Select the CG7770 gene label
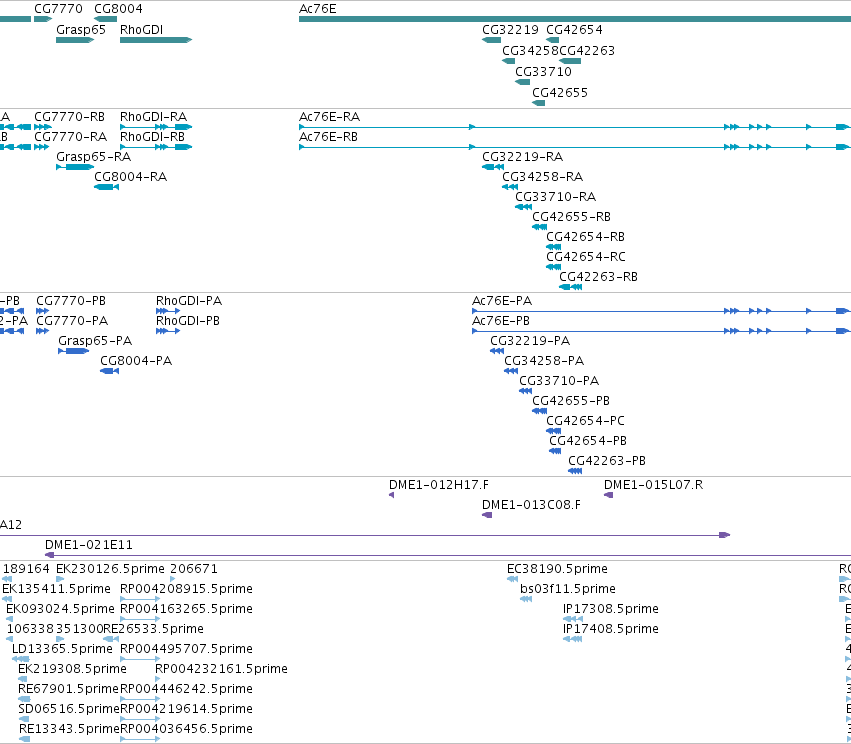 coord(58,9)
